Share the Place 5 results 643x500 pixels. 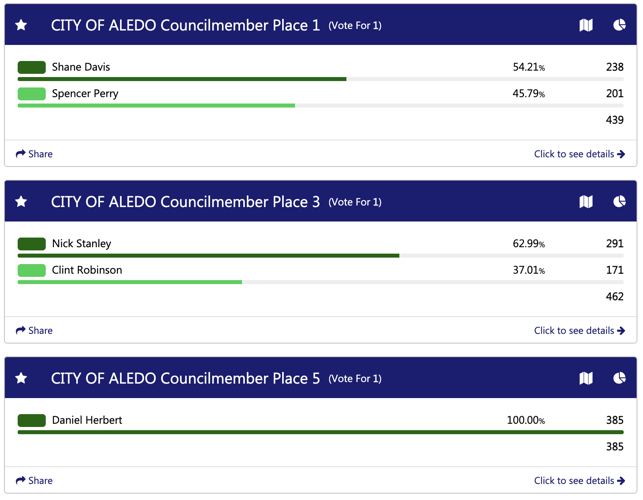coord(34,481)
